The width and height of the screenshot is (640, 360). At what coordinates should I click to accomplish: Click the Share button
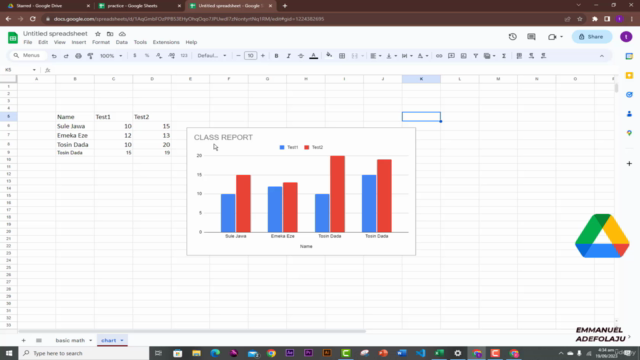click(x=592, y=37)
